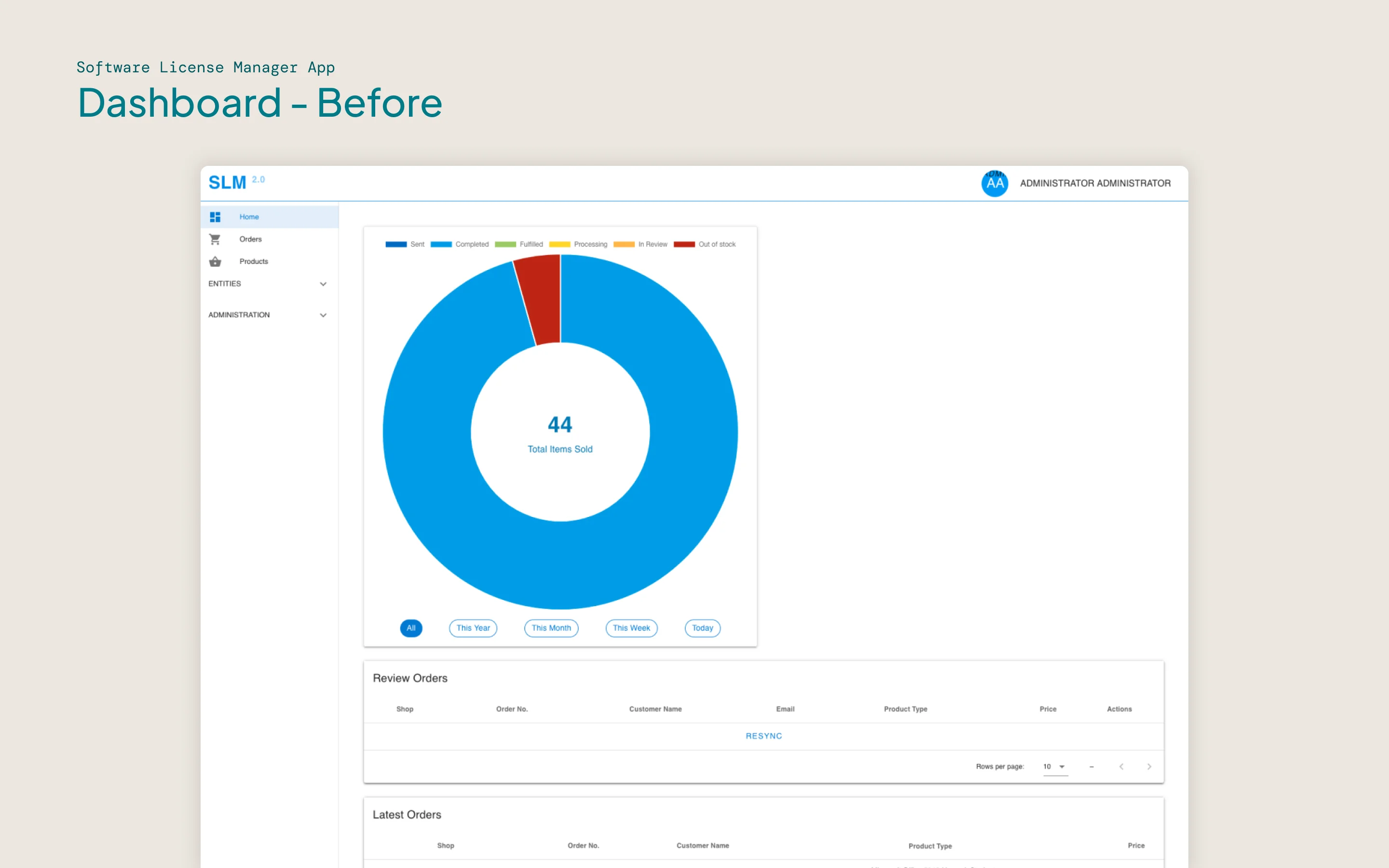1389x868 pixels.
Task: Click the AA administrator avatar
Action: 994,183
